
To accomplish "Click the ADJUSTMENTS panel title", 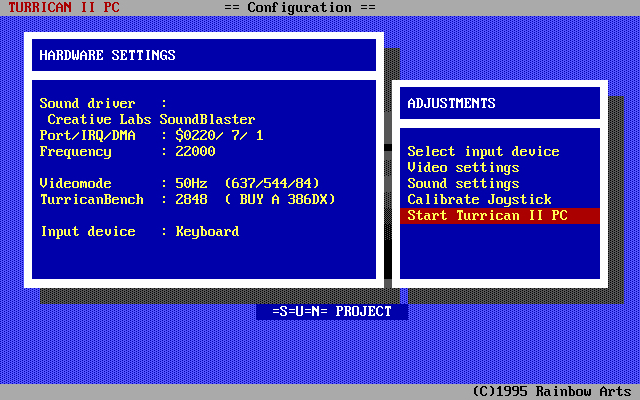I will [451, 103].
